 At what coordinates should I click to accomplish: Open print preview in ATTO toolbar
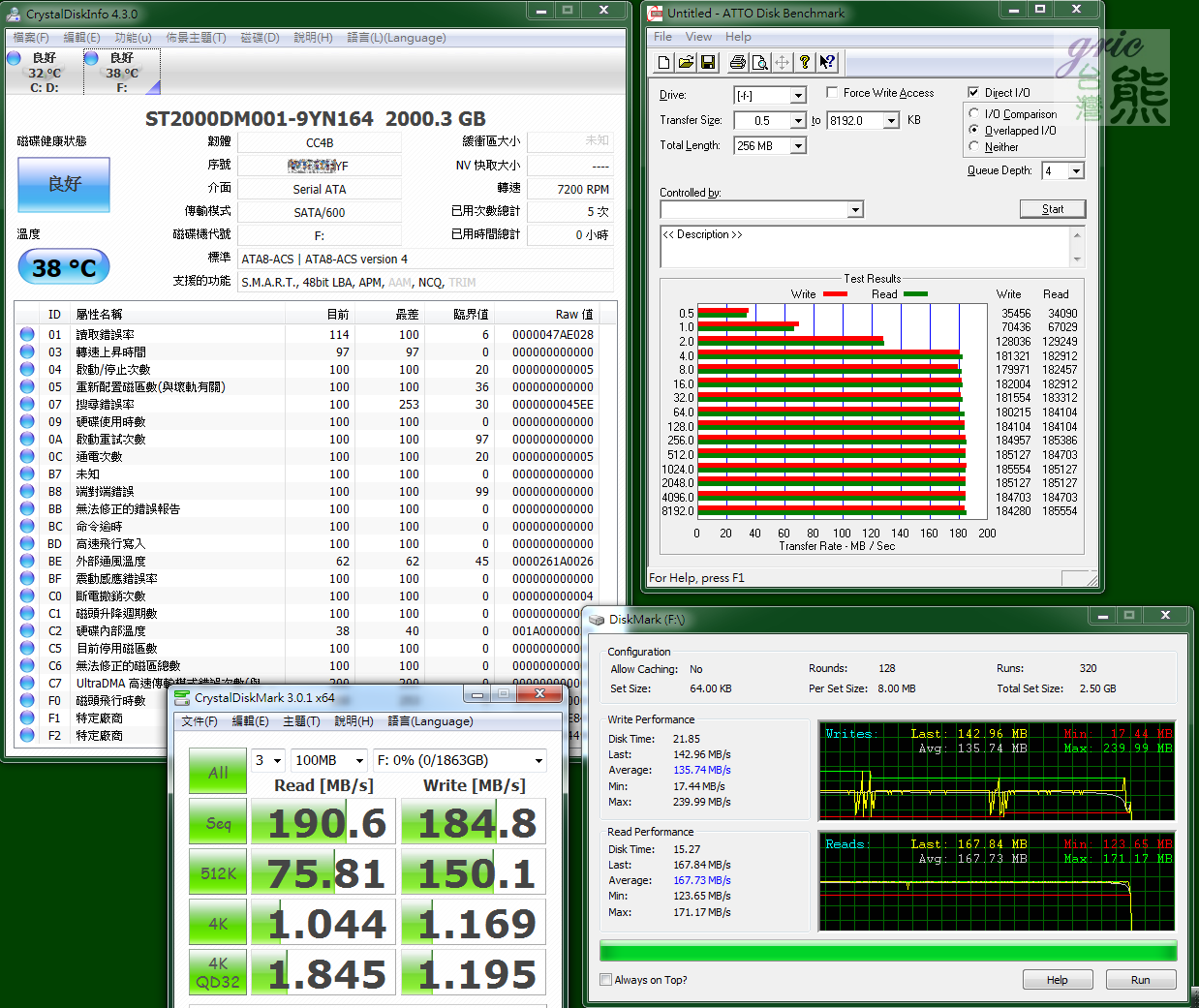pyautogui.click(x=760, y=63)
